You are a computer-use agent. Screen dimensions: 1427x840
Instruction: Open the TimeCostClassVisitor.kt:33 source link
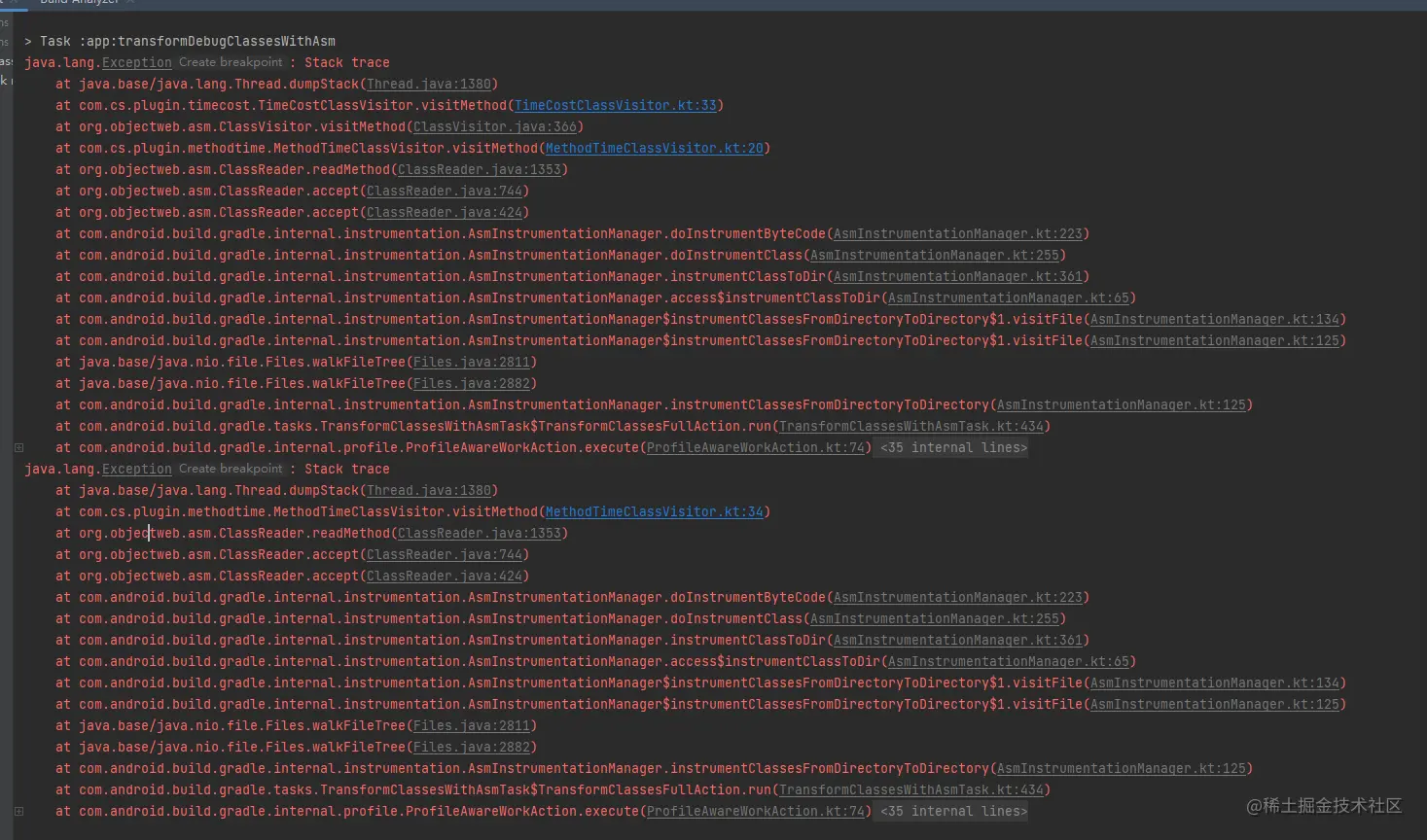[x=615, y=105]
